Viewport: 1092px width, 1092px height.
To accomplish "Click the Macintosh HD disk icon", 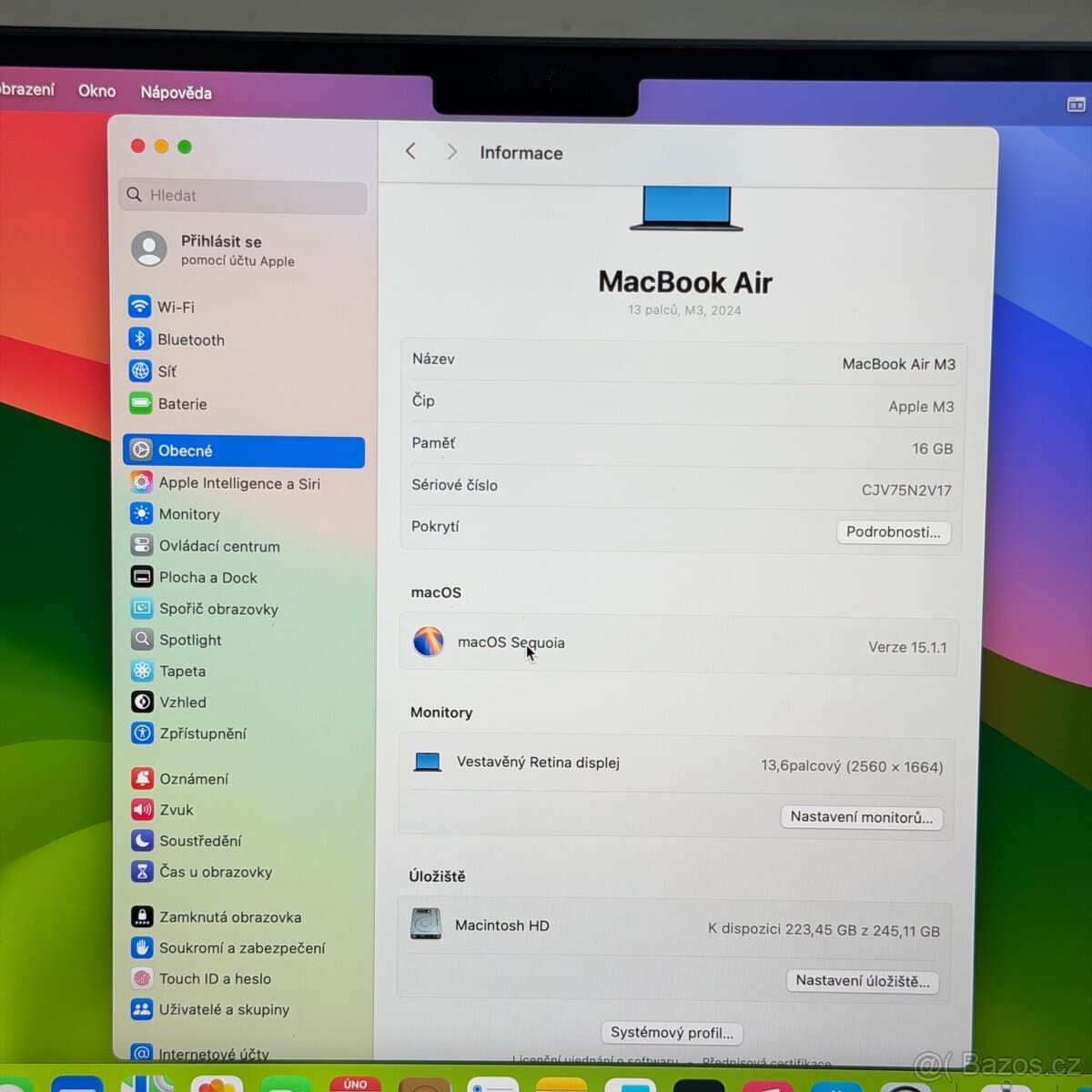I will tap(426, 924).
